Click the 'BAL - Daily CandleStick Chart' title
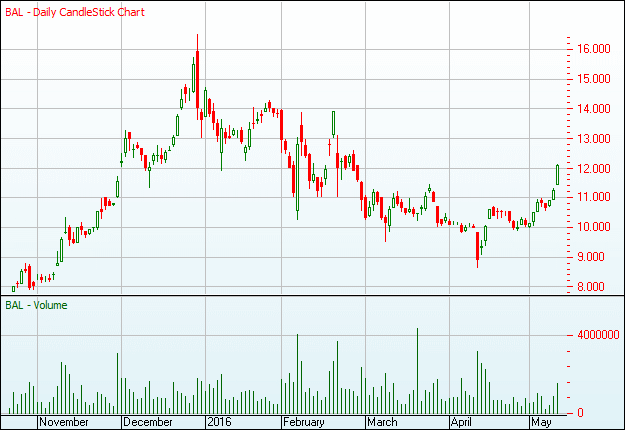The width and height of the screenshot is (625, 430). point(75,12)
